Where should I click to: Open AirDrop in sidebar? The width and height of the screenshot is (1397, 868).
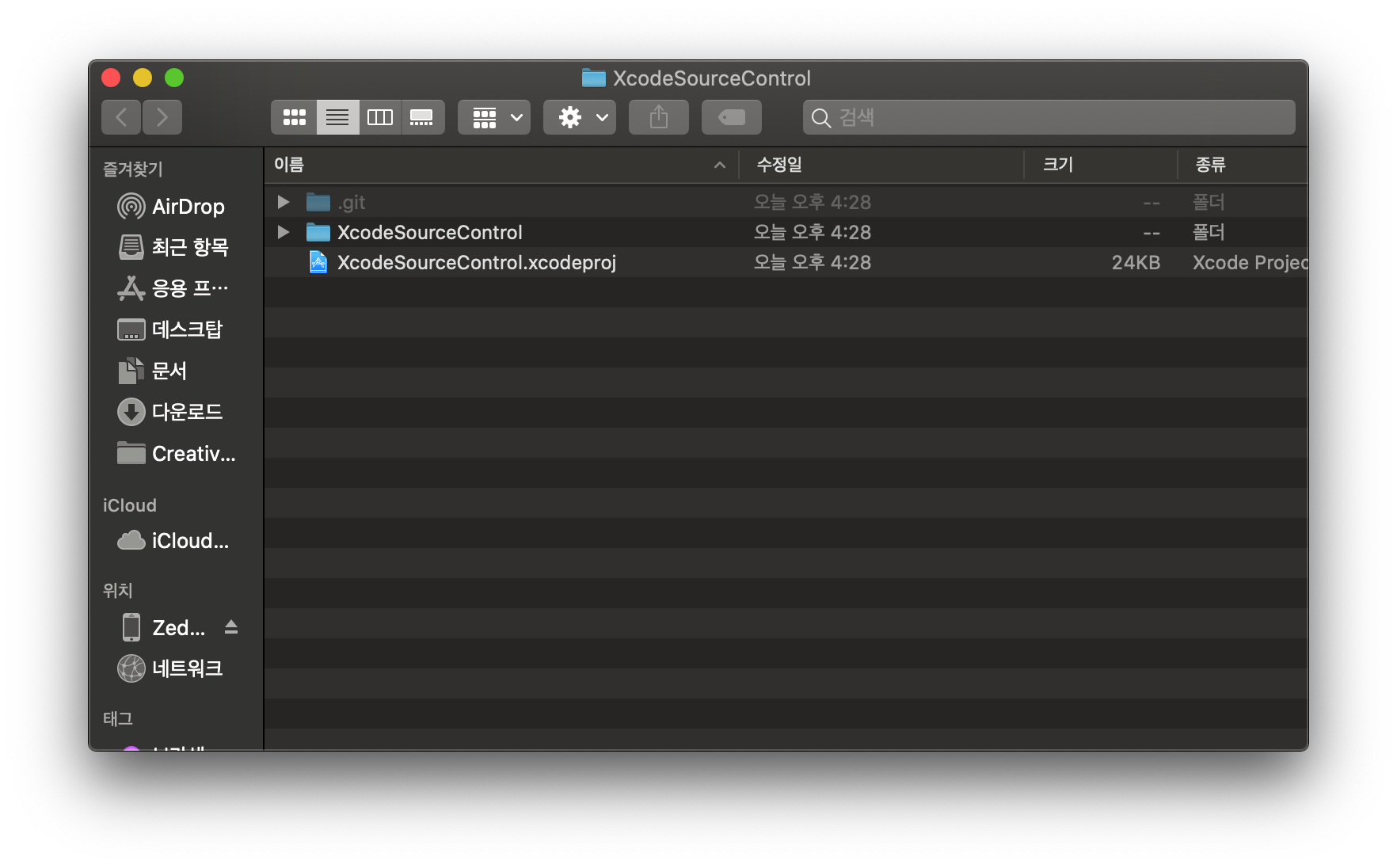176,207
